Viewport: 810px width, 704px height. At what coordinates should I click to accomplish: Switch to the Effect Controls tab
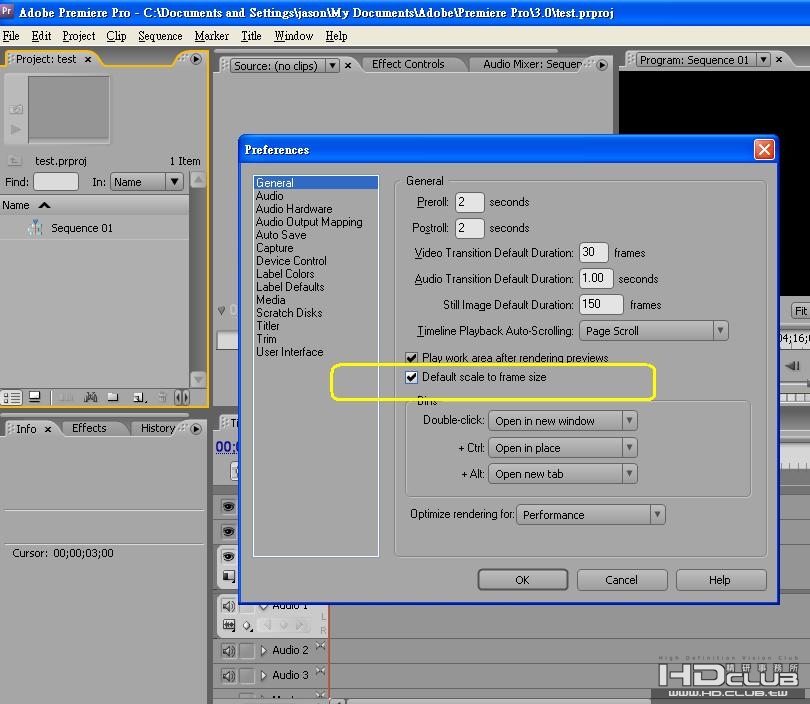pos(408,64)
